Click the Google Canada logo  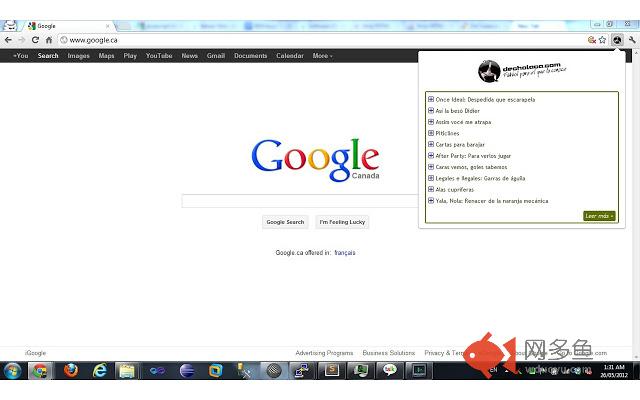pos(316,160)
